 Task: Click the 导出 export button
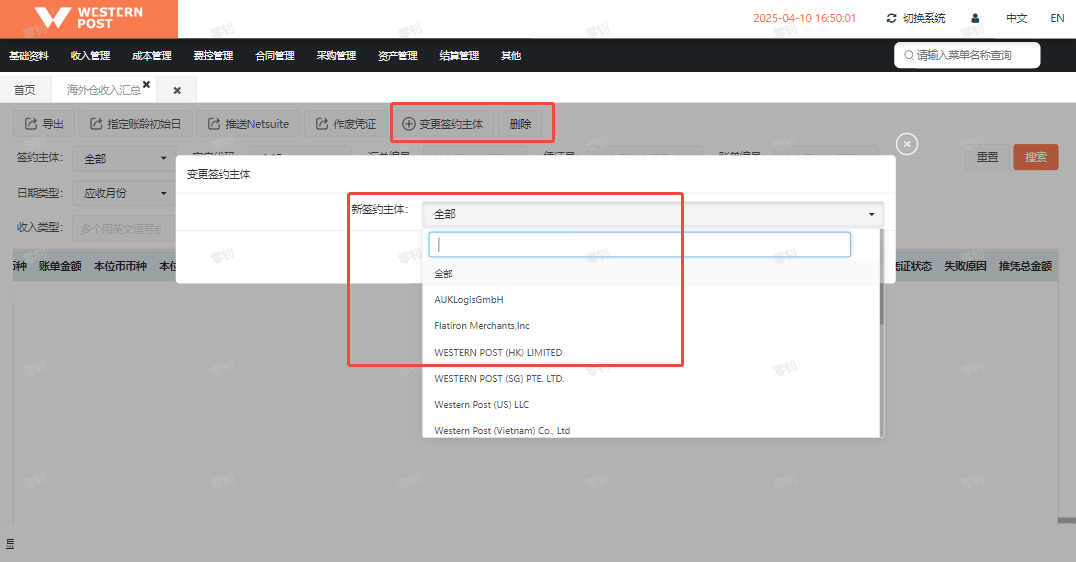coord(45,124)
